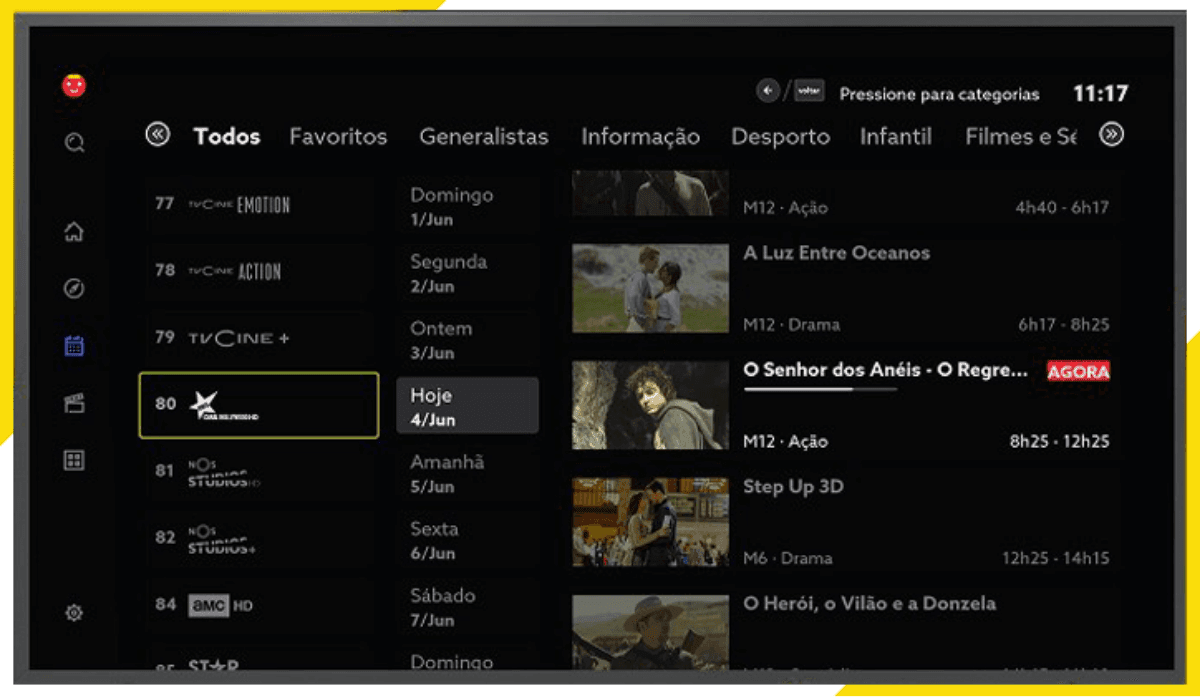Choose Domingo 1/Jun in day list

pos(467,206)
